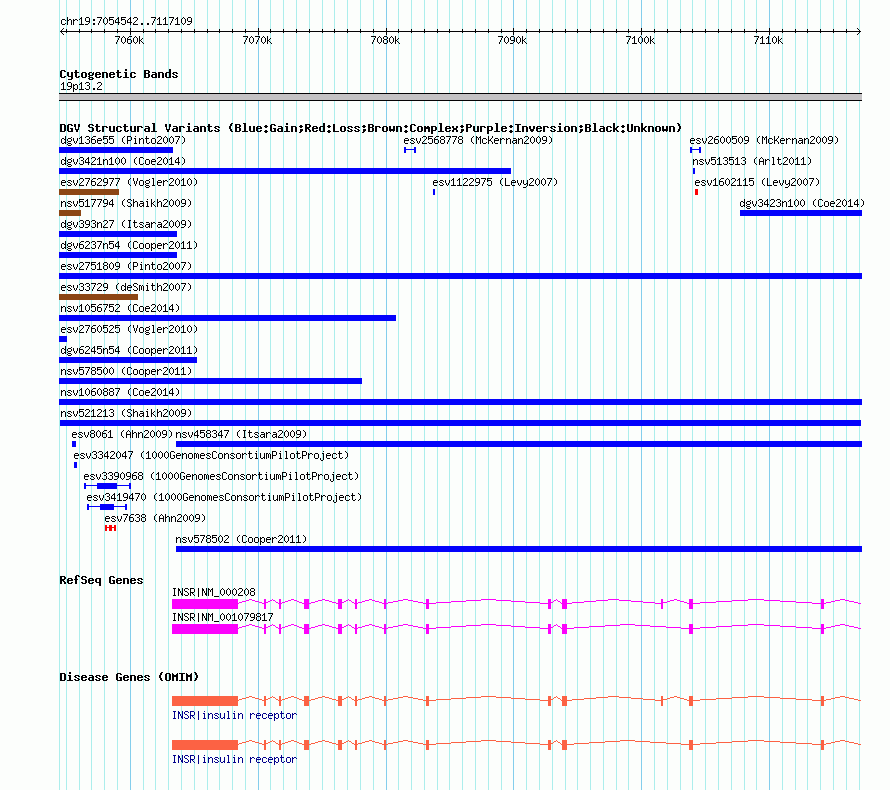The width and height of the screenshot is (890, 790).
Task: Click the dgv3423n100 (Coe2014) variant label
Action: point(802,203)
